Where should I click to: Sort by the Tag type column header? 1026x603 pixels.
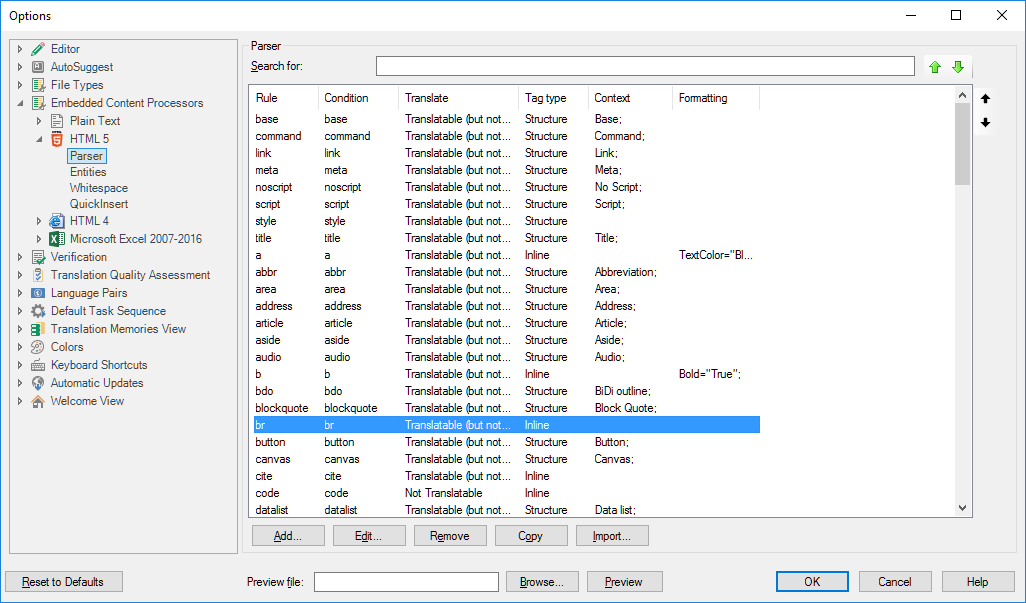pyautogui.click(x=553, y=98)
